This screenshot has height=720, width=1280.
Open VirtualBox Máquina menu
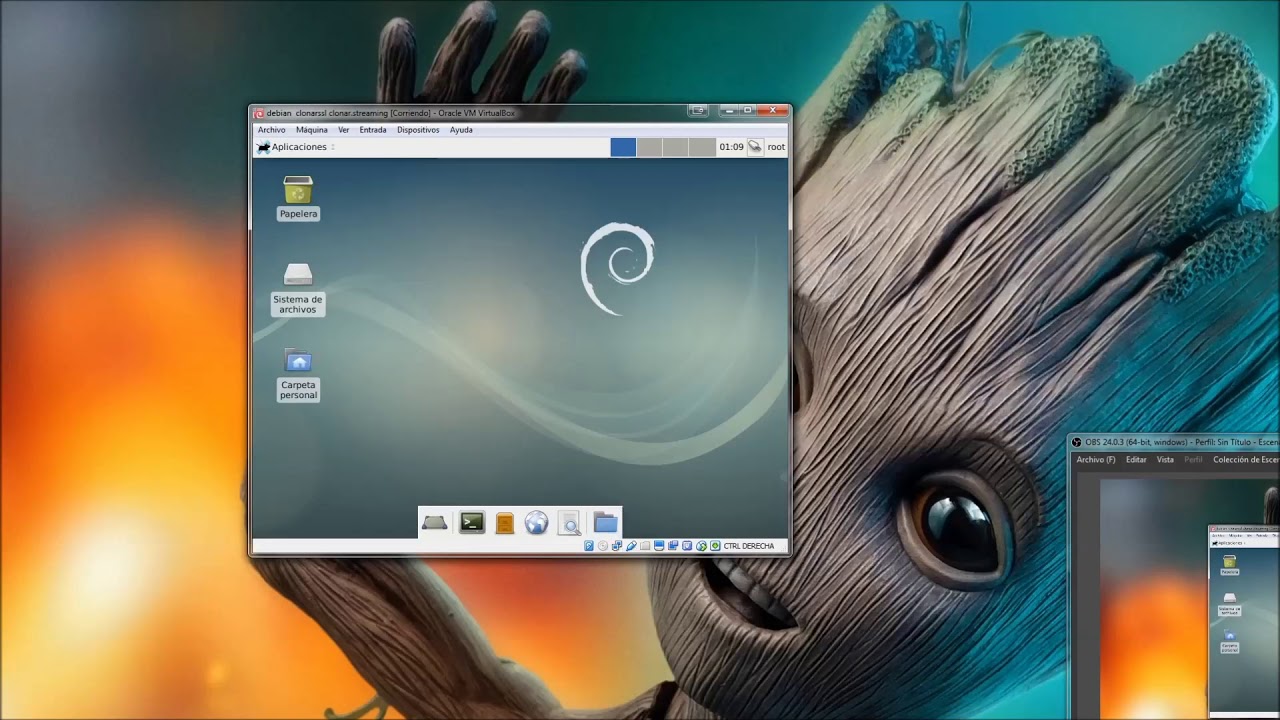311,130
